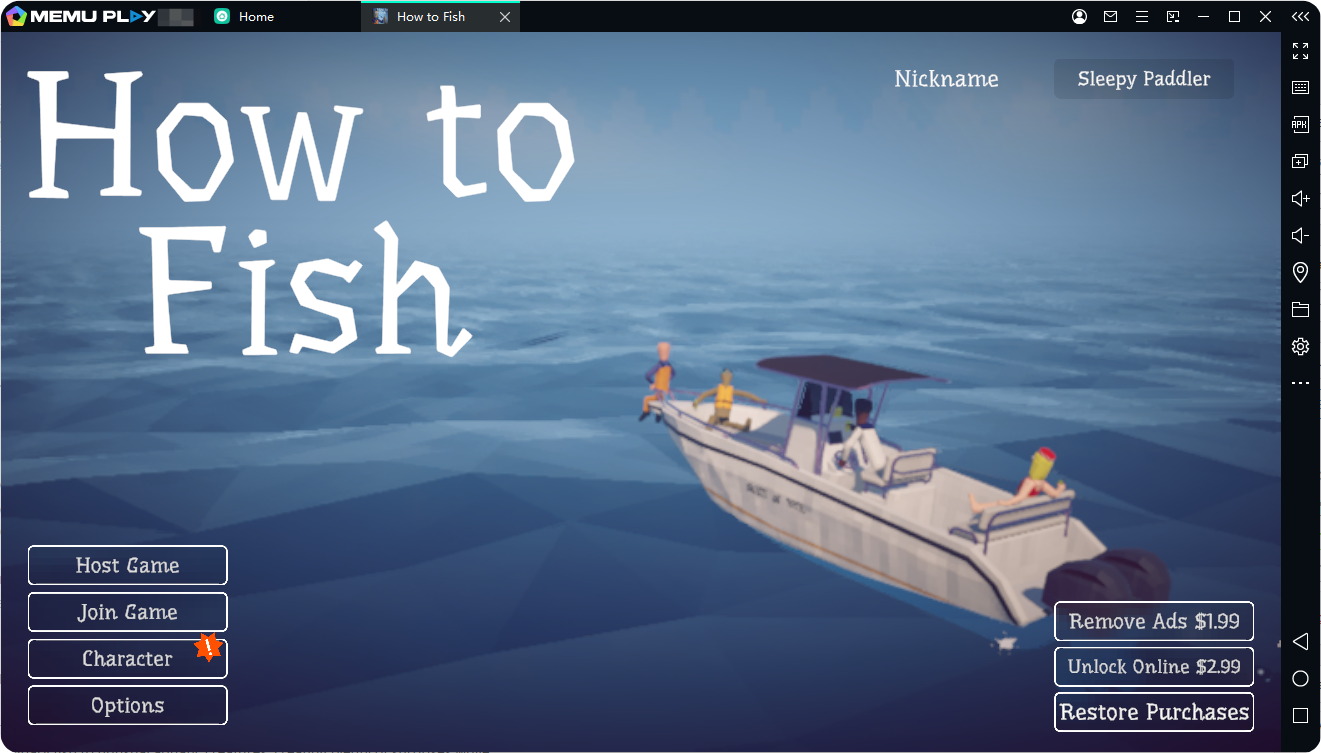
Task: Toggle fullscreen mode in MEmu sidebar
Action: (1300, 51)
